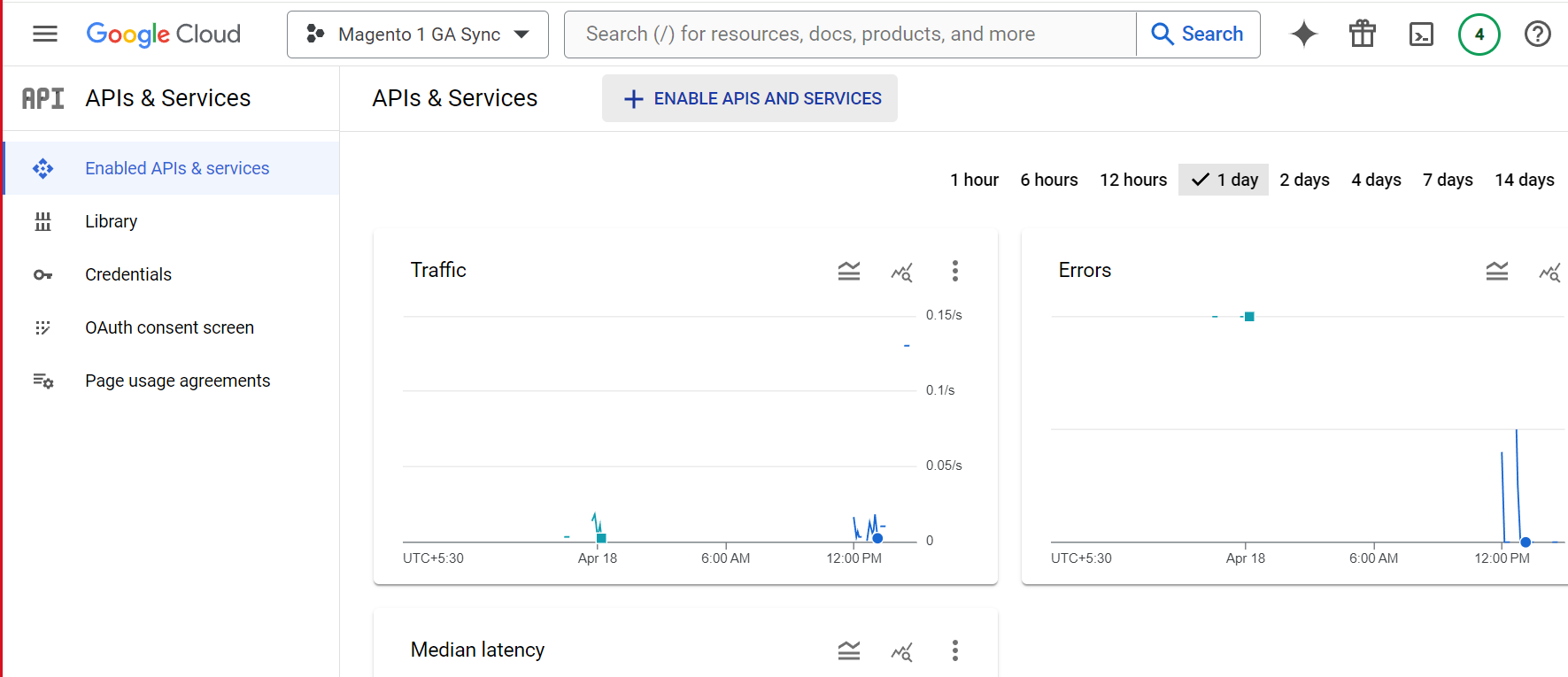Open notifications badge showing 4
This screenshot has height=677, width=1568.
click(x=1479, y=35)
